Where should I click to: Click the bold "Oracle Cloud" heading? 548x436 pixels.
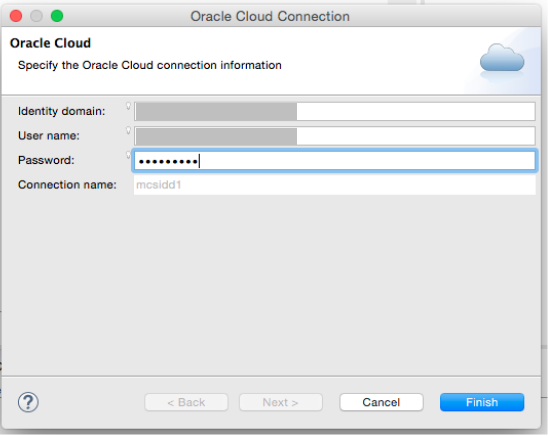[x=50, y=43]
